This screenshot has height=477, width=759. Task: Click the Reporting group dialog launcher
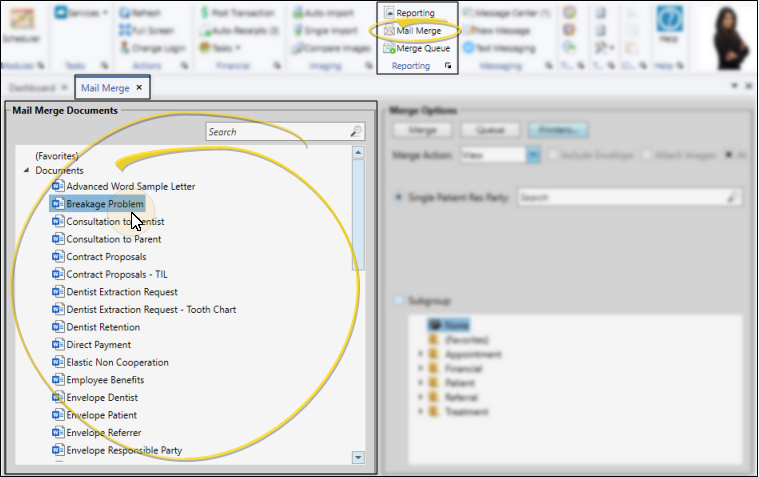coord(448,66)
